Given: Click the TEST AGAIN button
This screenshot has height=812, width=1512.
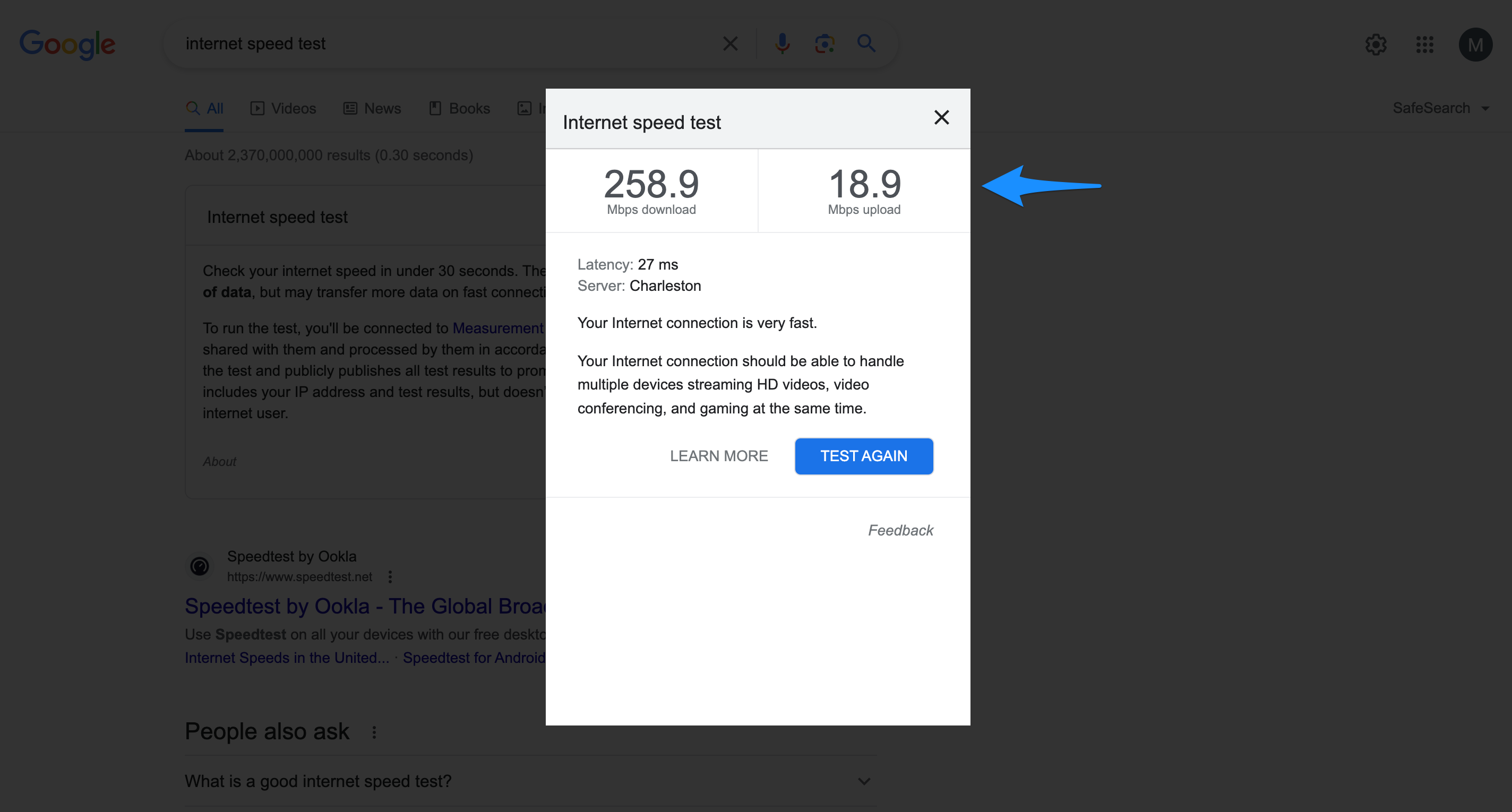Looking at the screenshot, I should pos(863,456).
